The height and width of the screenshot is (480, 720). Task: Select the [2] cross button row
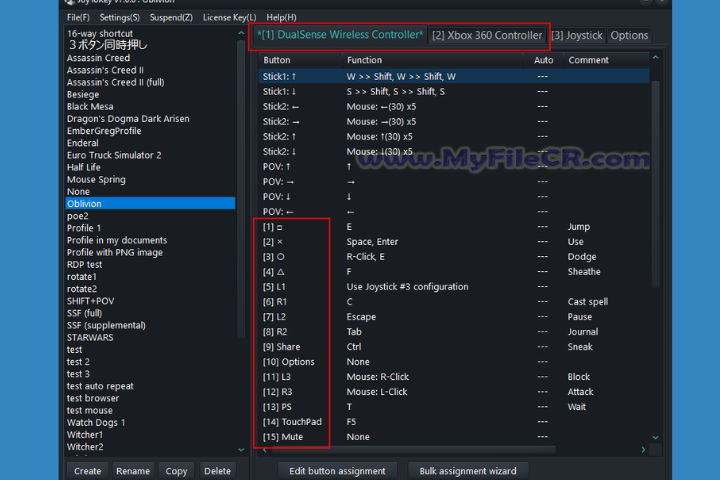pos(454,242)
